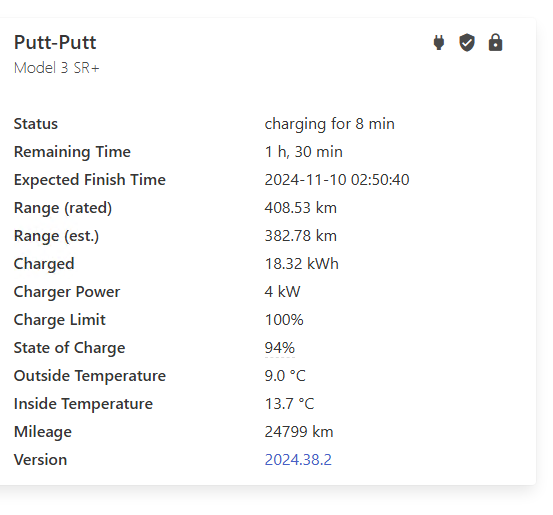
Task: Click the 18.32 kWh charged value
Action: (302, 264)
